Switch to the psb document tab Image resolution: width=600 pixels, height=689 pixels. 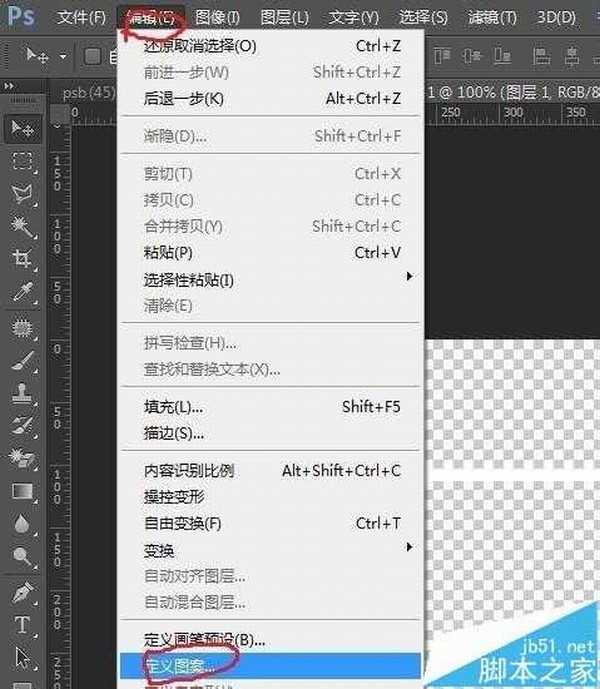click(88, 92)
